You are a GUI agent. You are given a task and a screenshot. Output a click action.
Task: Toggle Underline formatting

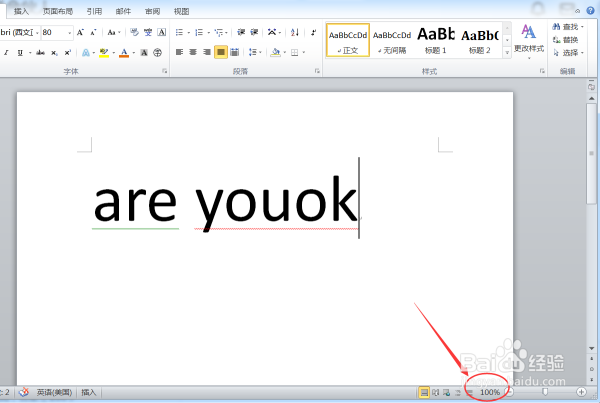20,52
